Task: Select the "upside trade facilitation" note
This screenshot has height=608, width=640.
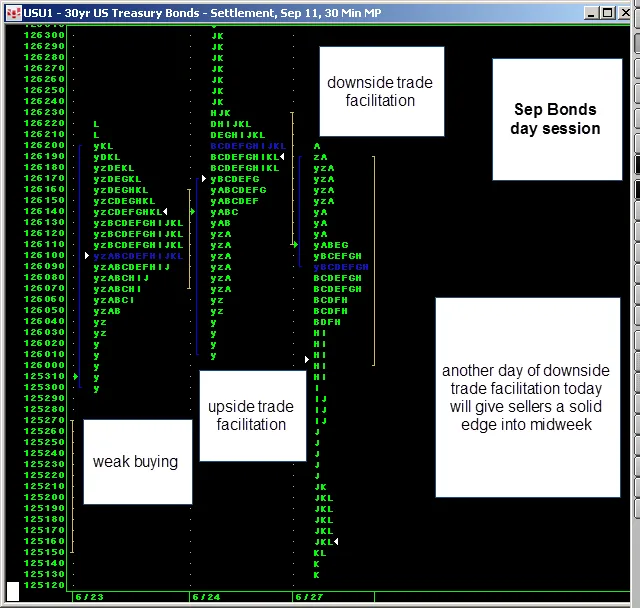Action: click(251, 415)
